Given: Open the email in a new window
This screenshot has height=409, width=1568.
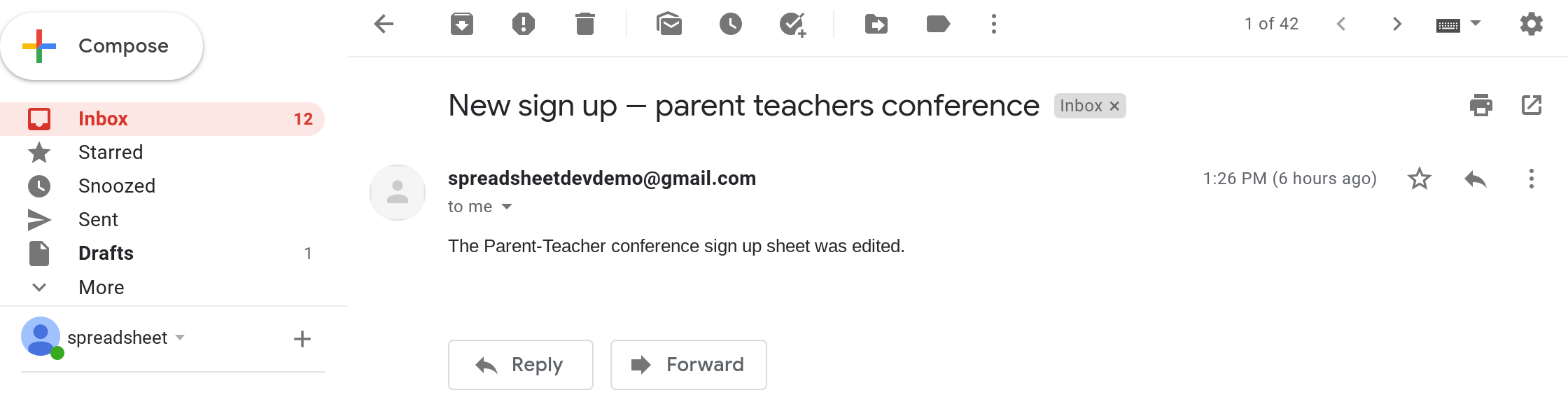Looking at the screenshot, I should click(x=1531, y=106).
